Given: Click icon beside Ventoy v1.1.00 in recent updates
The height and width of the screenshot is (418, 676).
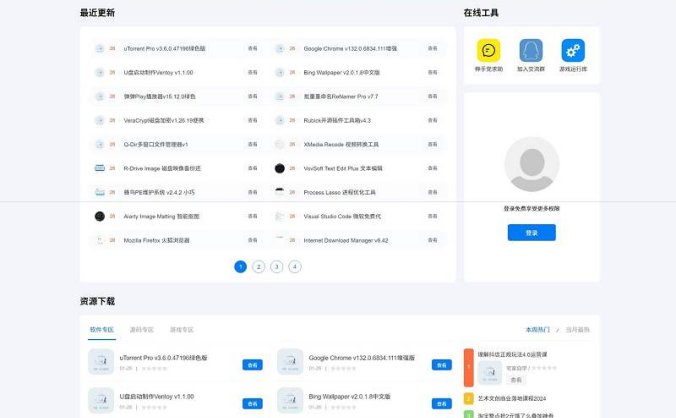Looking at the screenshot, I should click(100, 72).
